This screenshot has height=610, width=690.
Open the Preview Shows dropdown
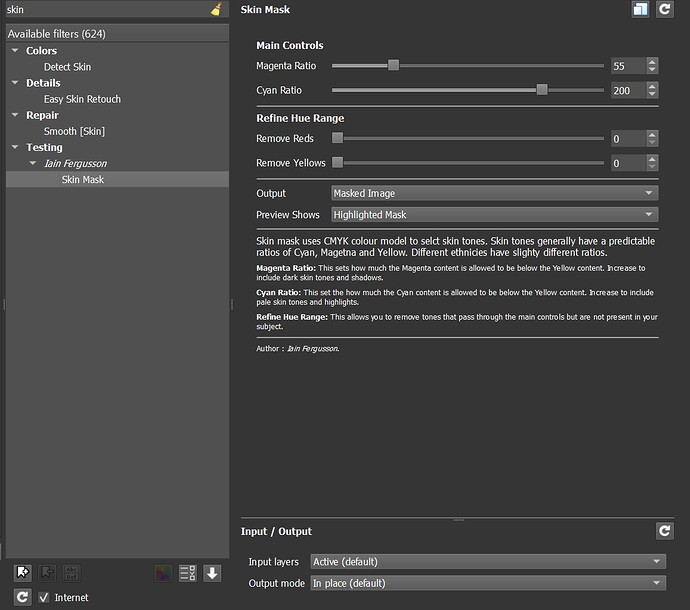click(x=494, y=214)
